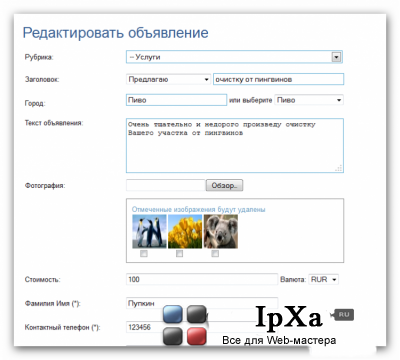The image size is (400, 360).
Task: Click the Валюта label
Action: coord(293,279)
